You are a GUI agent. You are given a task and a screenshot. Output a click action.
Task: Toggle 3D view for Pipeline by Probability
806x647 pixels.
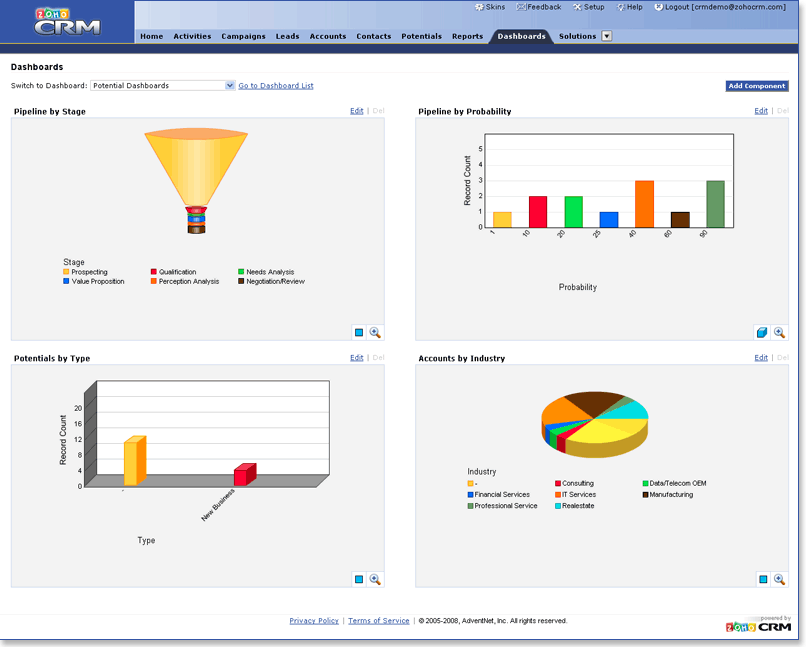762,332
